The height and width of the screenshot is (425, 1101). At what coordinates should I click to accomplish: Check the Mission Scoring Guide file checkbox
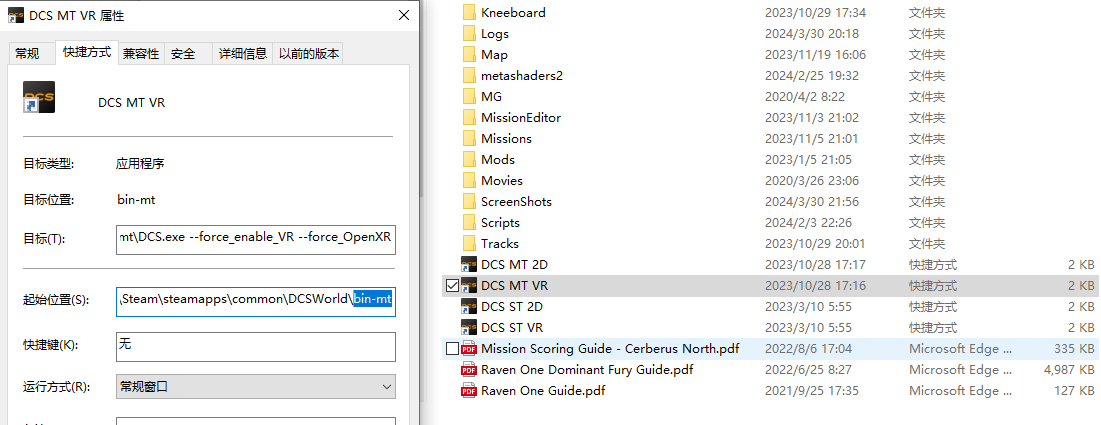click(x=452, y=348)
